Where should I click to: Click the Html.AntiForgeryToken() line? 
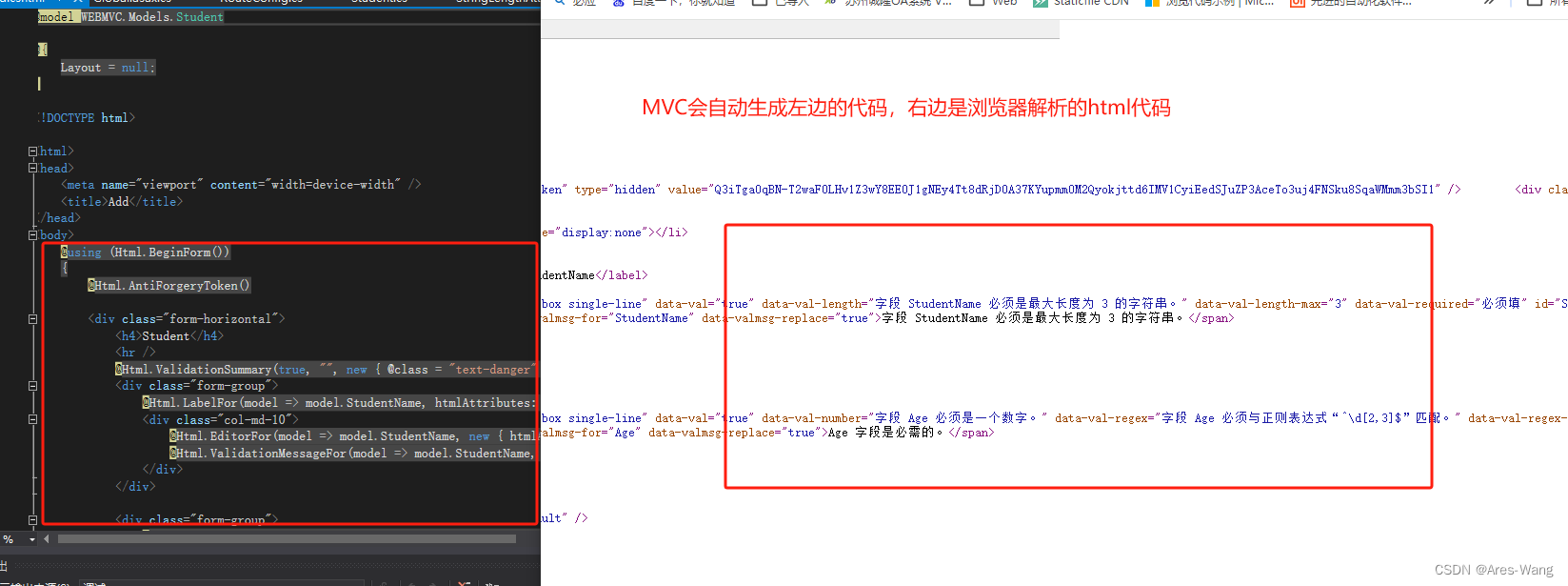pos(169,285)
